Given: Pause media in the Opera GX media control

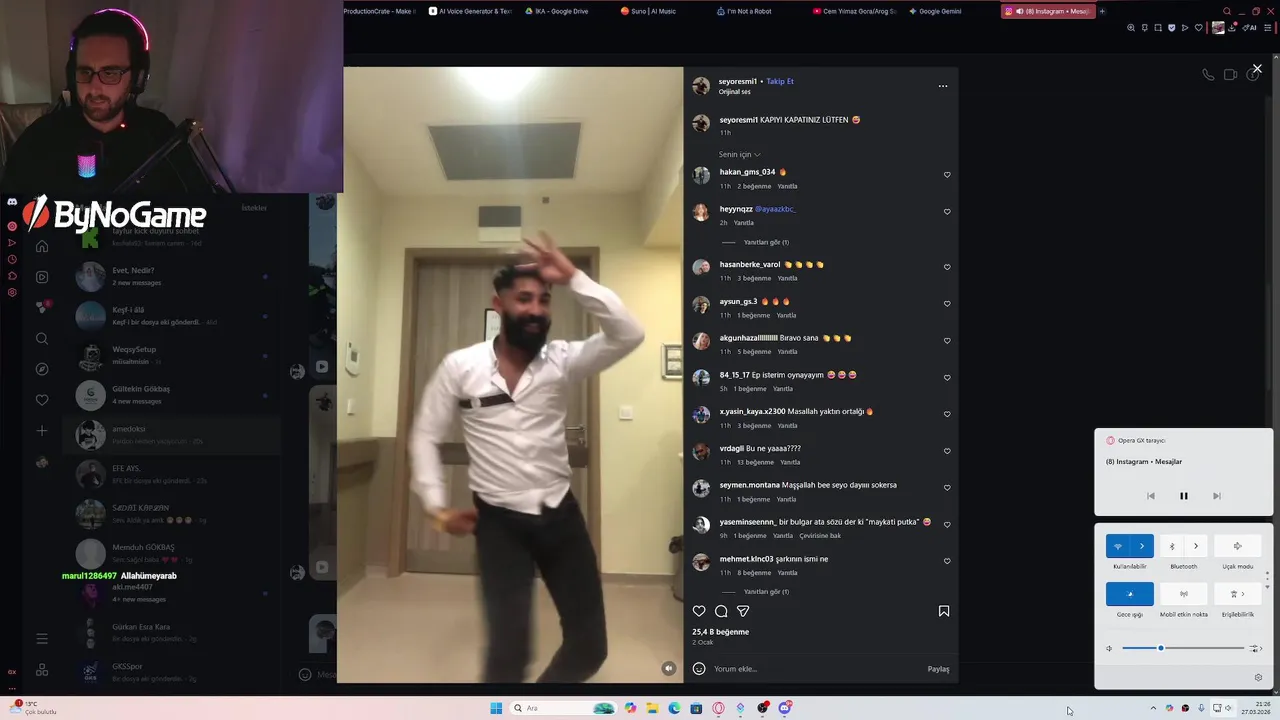Looking at the screenshot, I should tap(1184, 496).
